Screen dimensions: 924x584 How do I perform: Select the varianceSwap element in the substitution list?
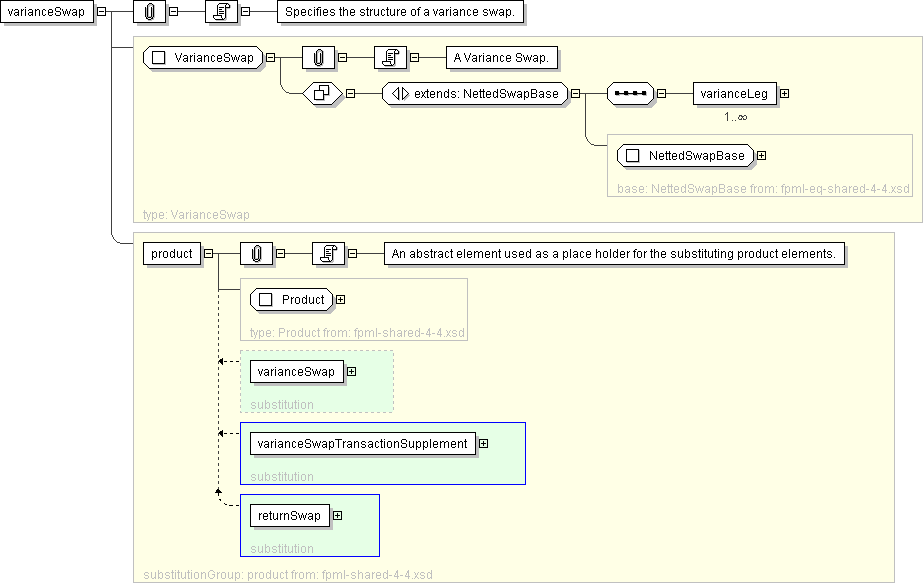click(x=295, y=372)
